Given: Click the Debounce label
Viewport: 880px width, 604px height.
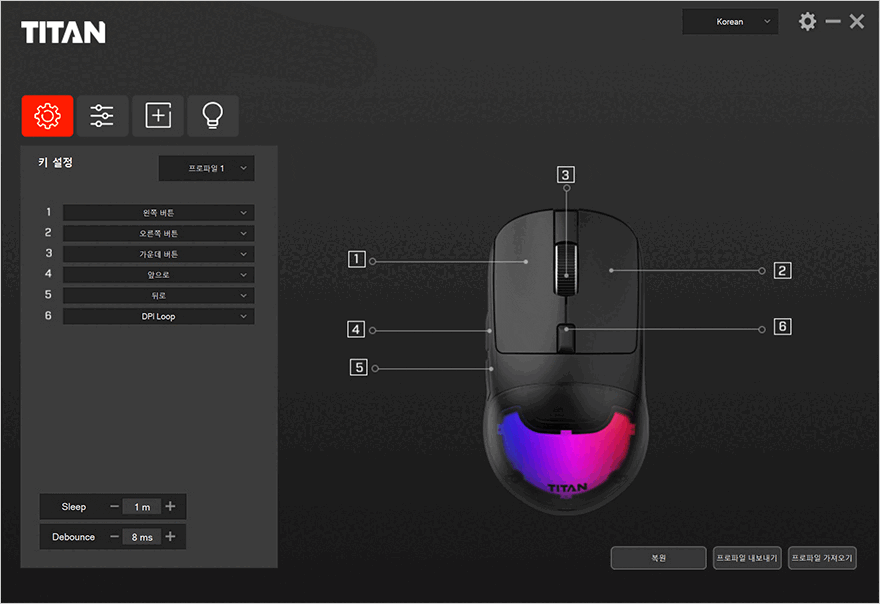Looking at the screenshot, I should point(74,537).
